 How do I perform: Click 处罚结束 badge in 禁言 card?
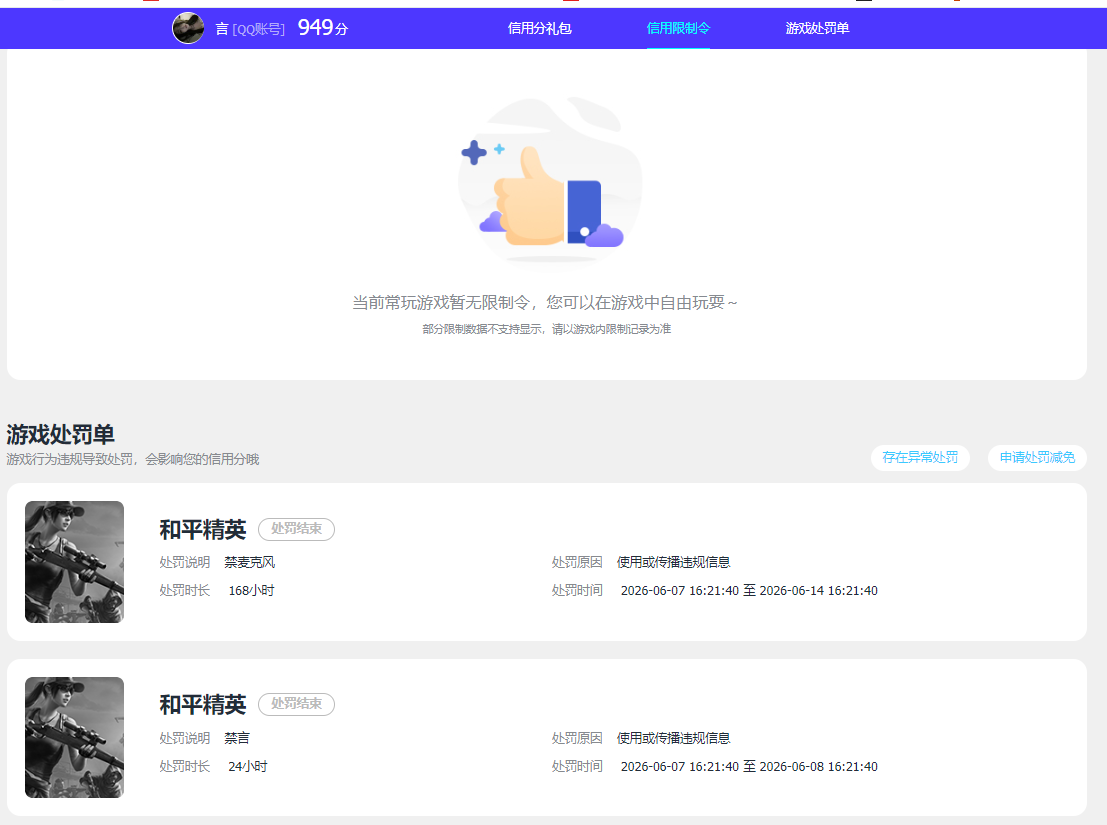point(297,704)
